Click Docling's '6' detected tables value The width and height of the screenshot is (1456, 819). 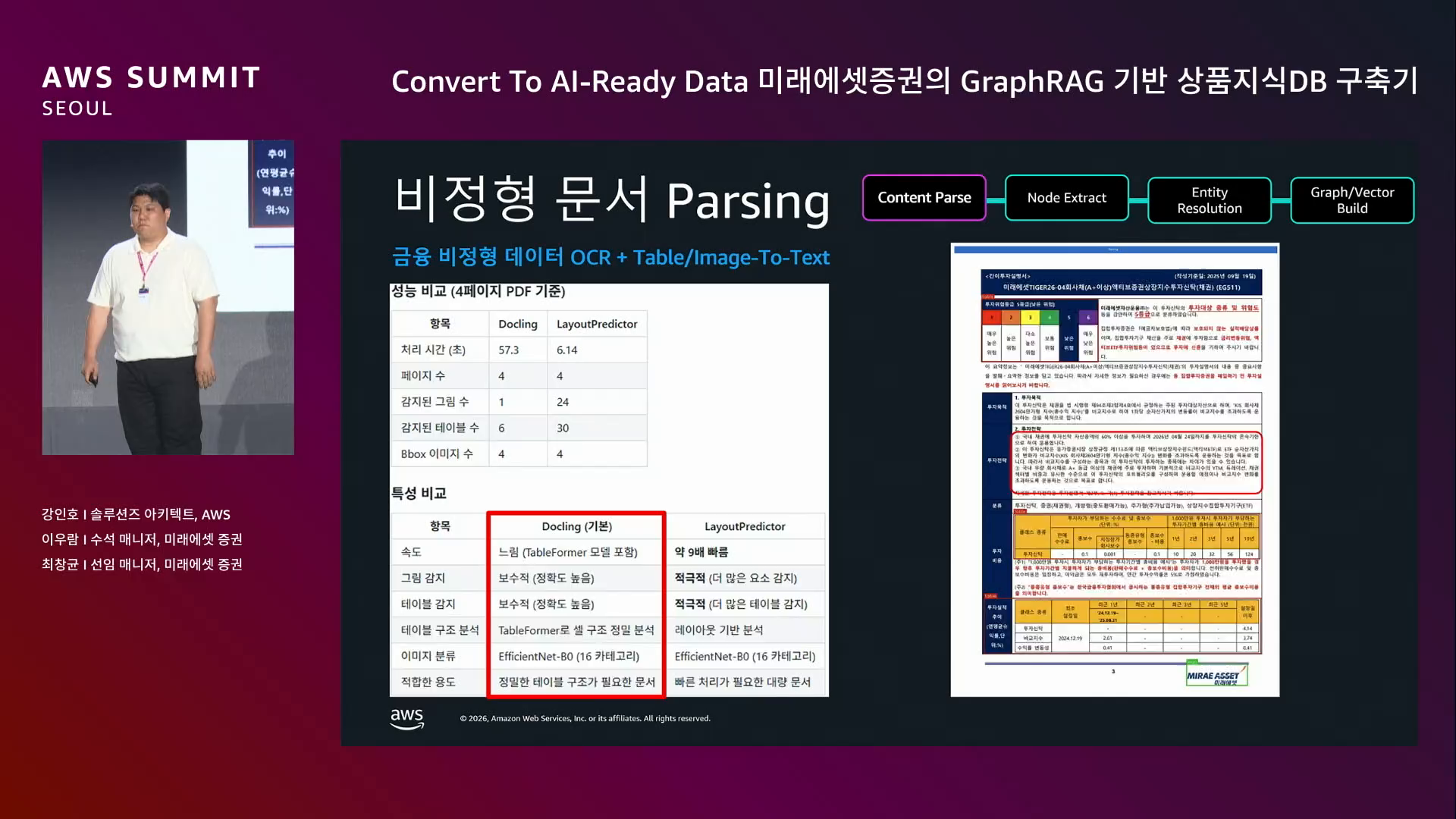501,428
